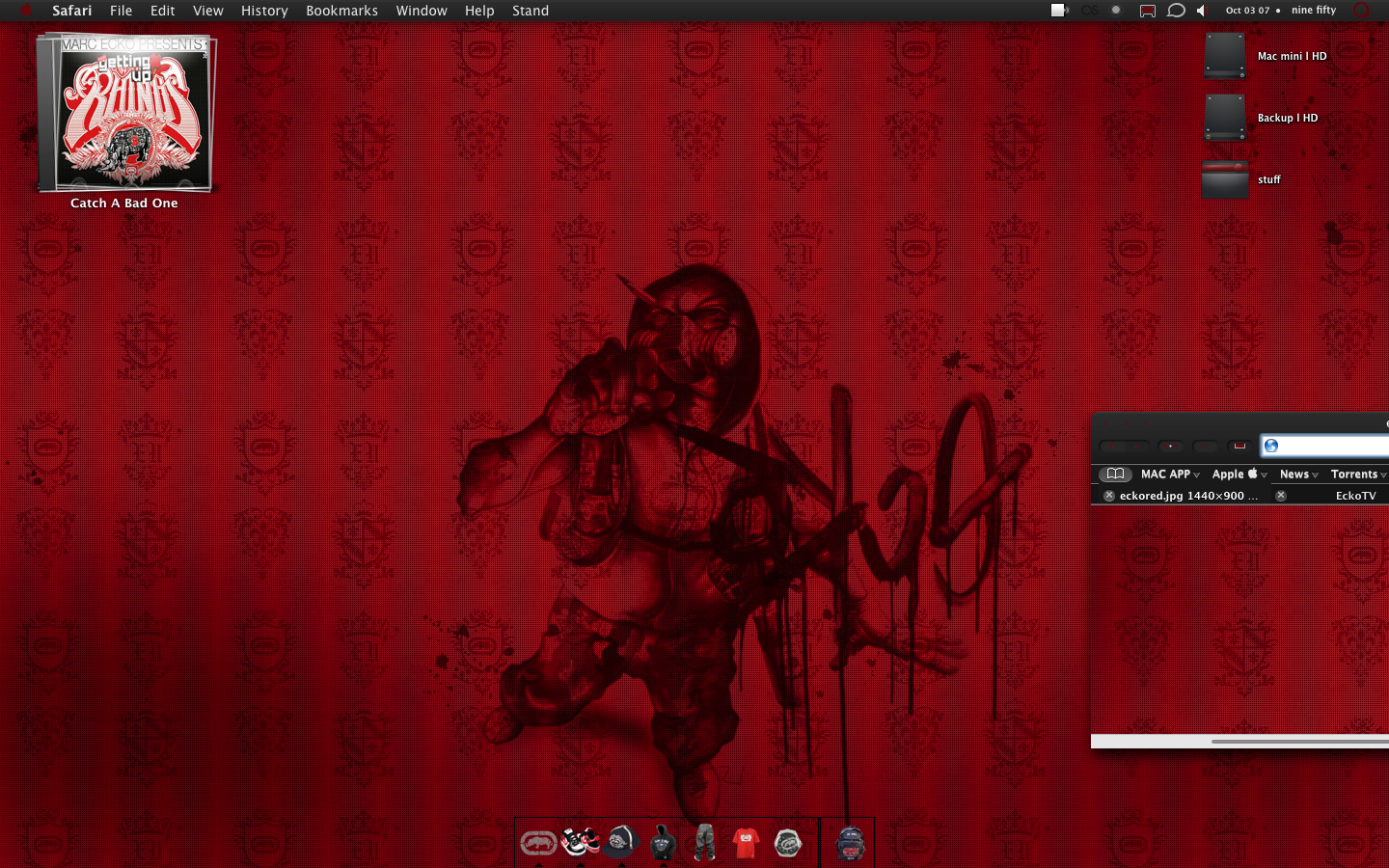This screenshot has height=868, width=1389.
Task: Click the black hoodie icon in the dock
Action: click(x=663, y=842)
